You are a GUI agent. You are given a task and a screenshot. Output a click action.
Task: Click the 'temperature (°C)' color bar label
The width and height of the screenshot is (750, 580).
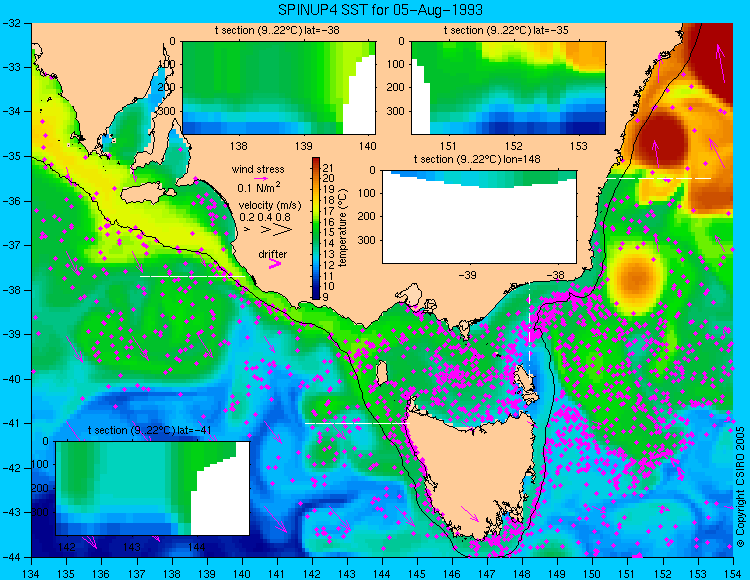(342, 228)
